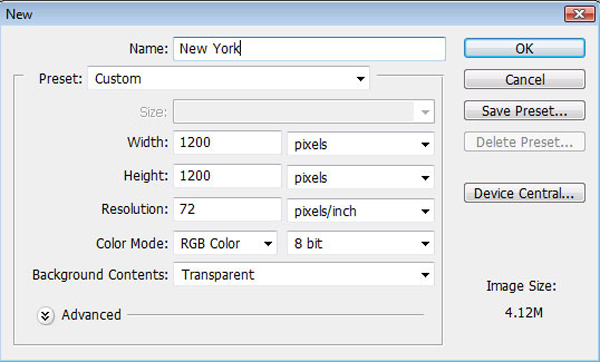Click the Resolution label
Image resolution: width=600 pixels, height=362 pixels.
pyautogui.click(x=135, y=209)
